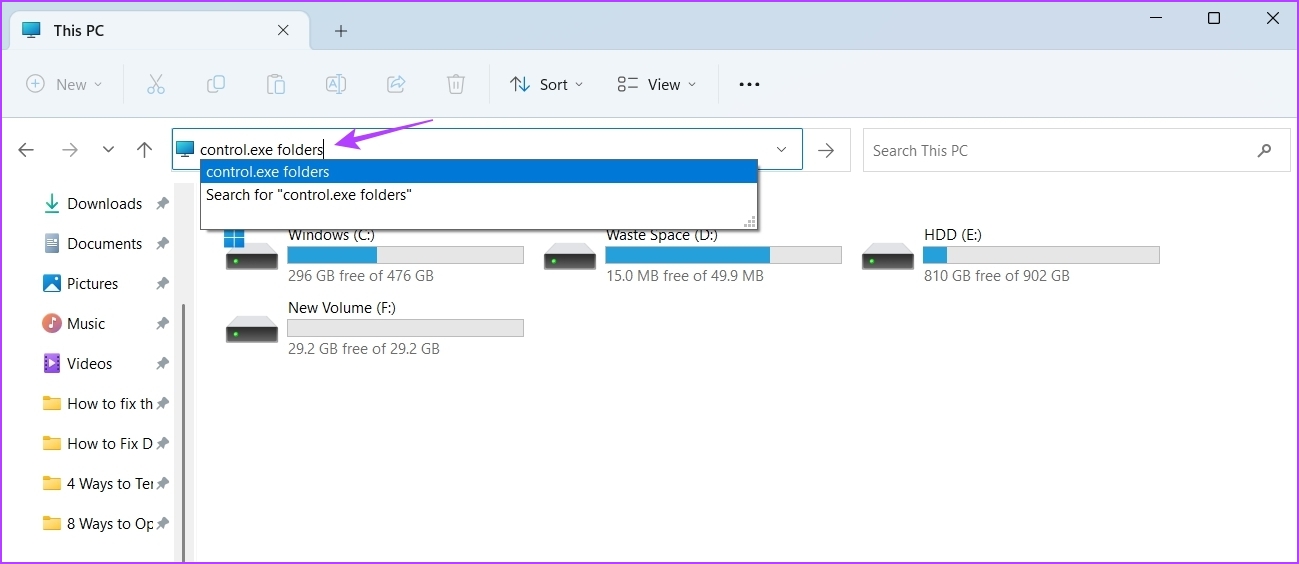
Task: Click '810 GB free of 902 GB' text
Action: (x=997, y=276)
